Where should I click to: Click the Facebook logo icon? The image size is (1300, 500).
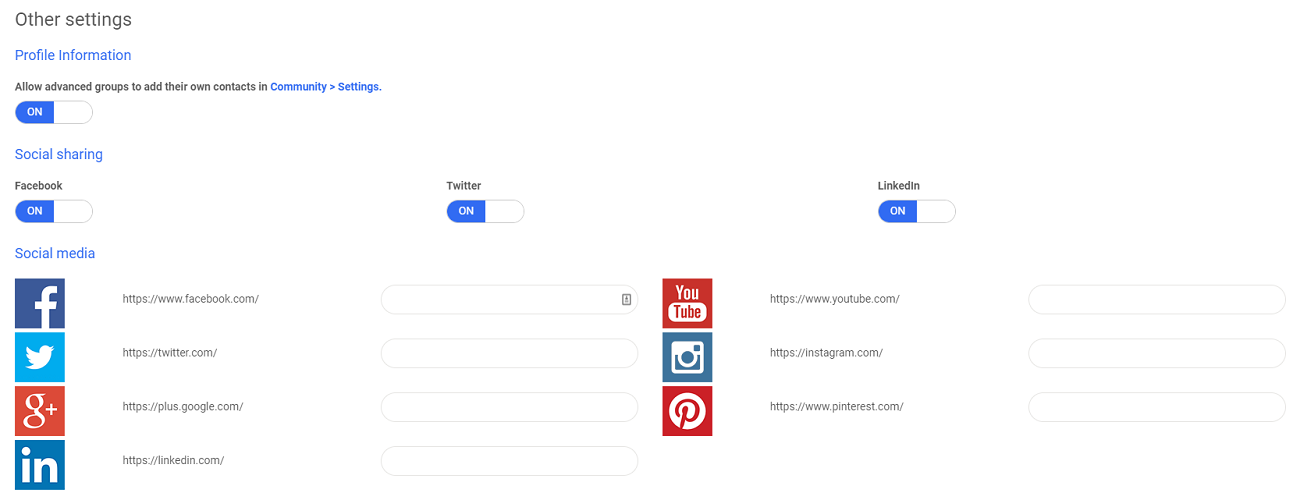40,304
